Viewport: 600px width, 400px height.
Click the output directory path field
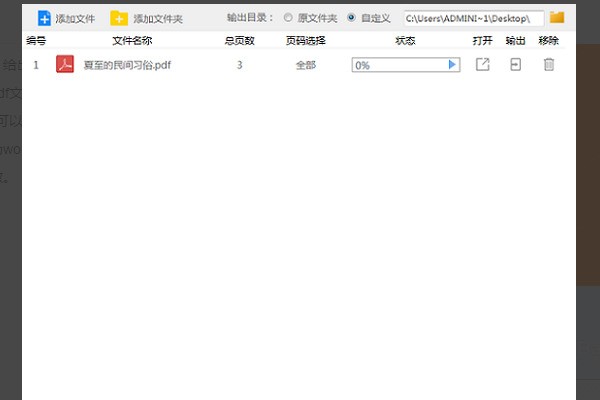click(x=472, y=18)
